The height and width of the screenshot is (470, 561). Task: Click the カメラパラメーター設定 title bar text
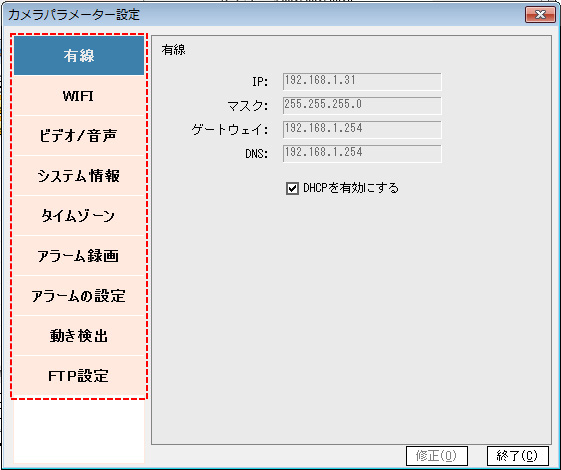(x=74, y=15)
